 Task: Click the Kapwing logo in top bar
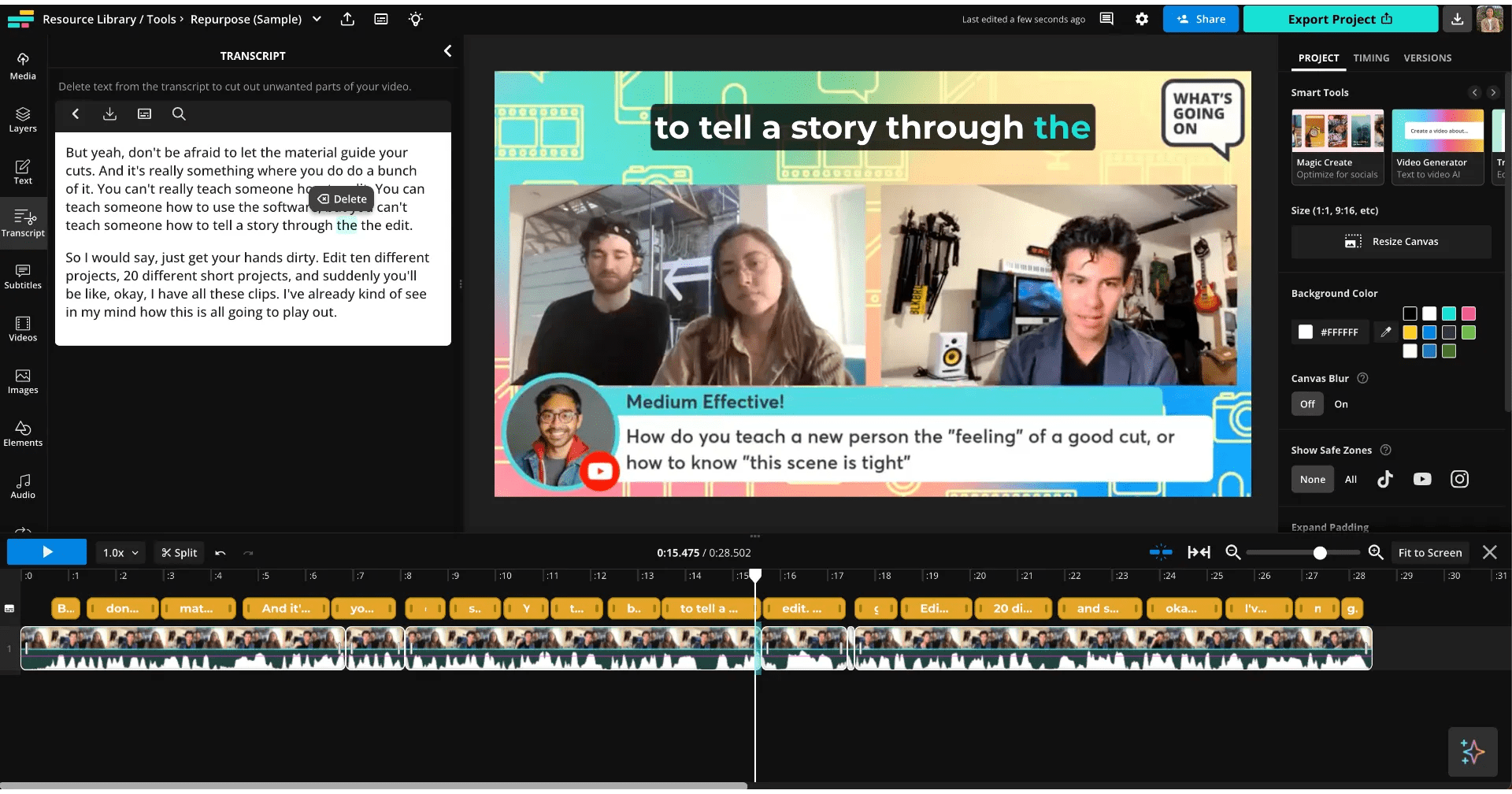(x=20, y=19)
